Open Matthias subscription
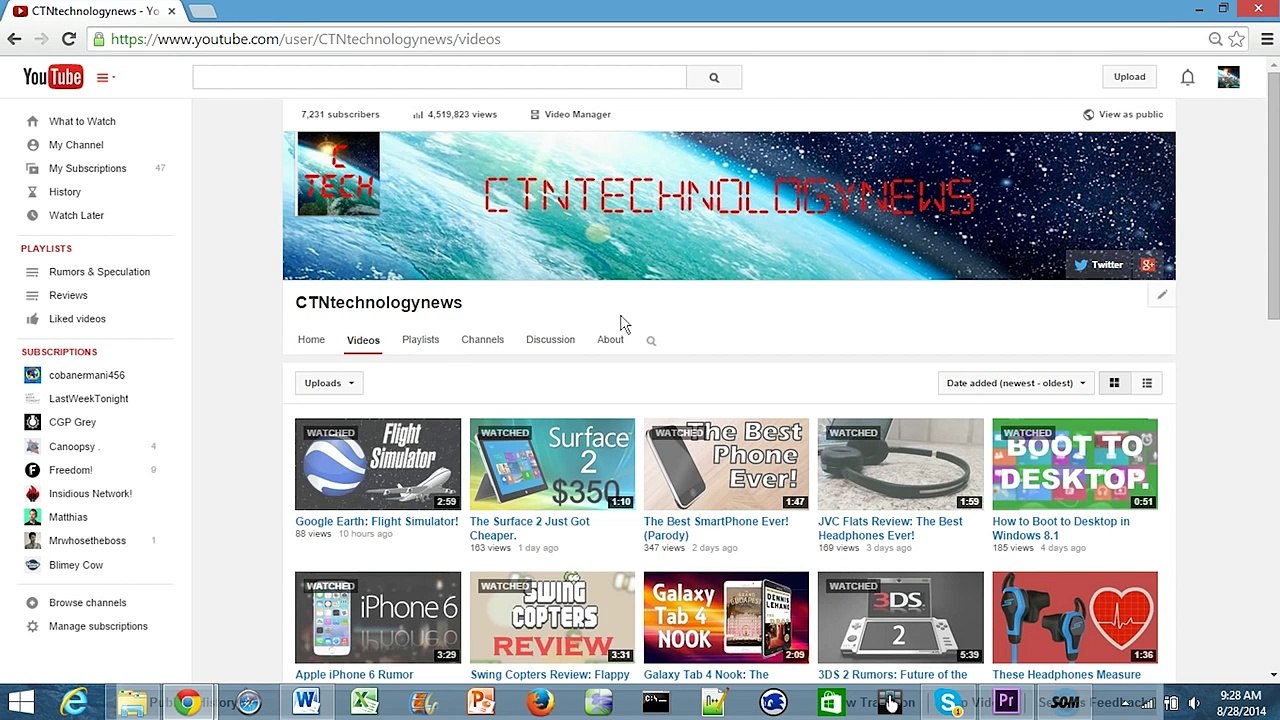This screenshot has width=1280, height=720. tap(68, 517)
